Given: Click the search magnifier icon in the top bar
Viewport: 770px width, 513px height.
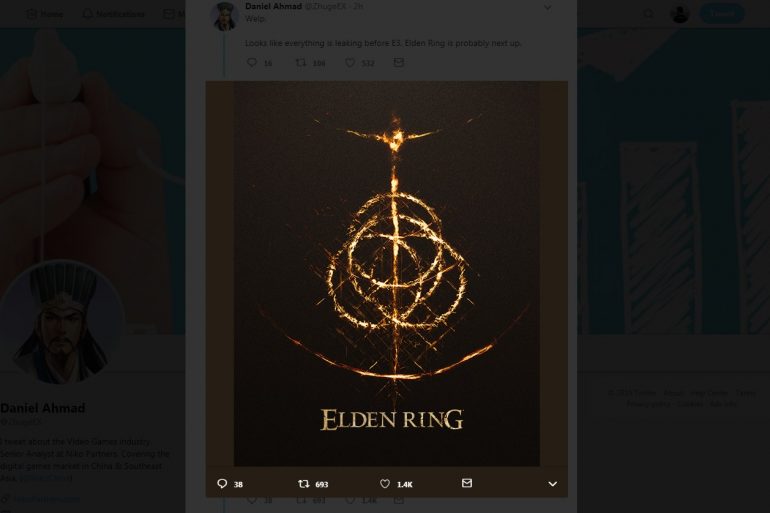Looking at the screenshot, I should click(649, 14).
